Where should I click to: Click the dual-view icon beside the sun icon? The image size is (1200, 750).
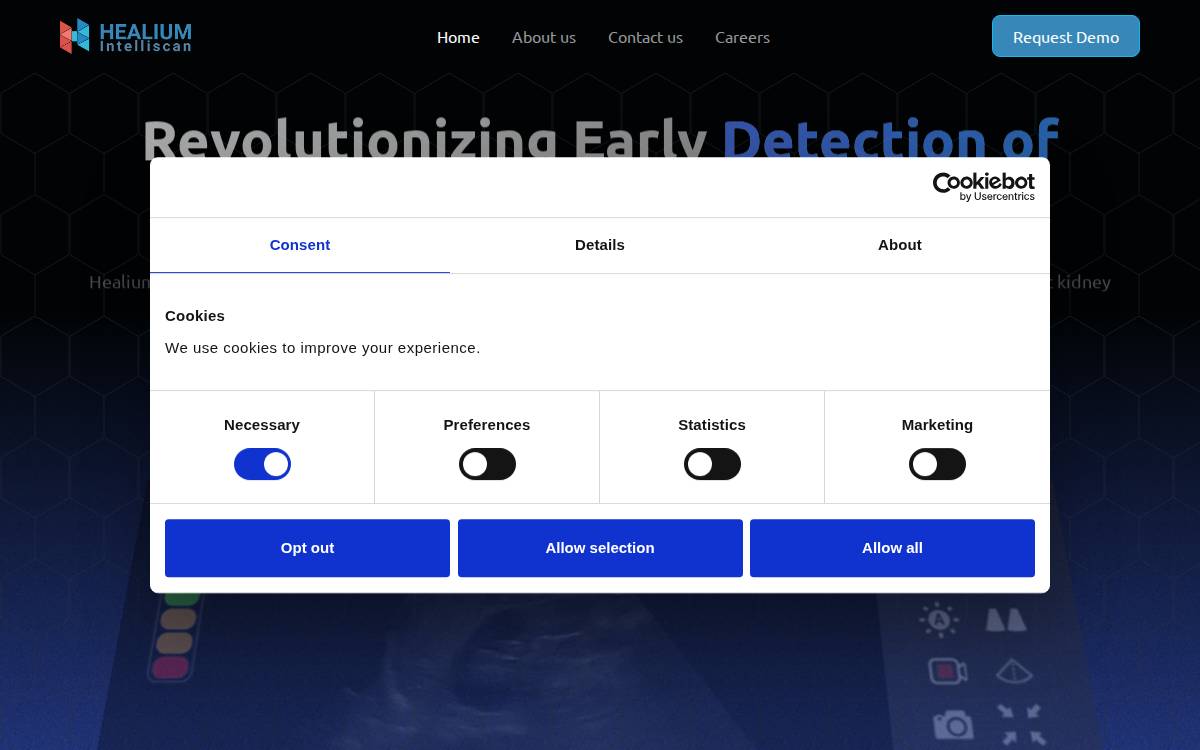(1006, 620)
